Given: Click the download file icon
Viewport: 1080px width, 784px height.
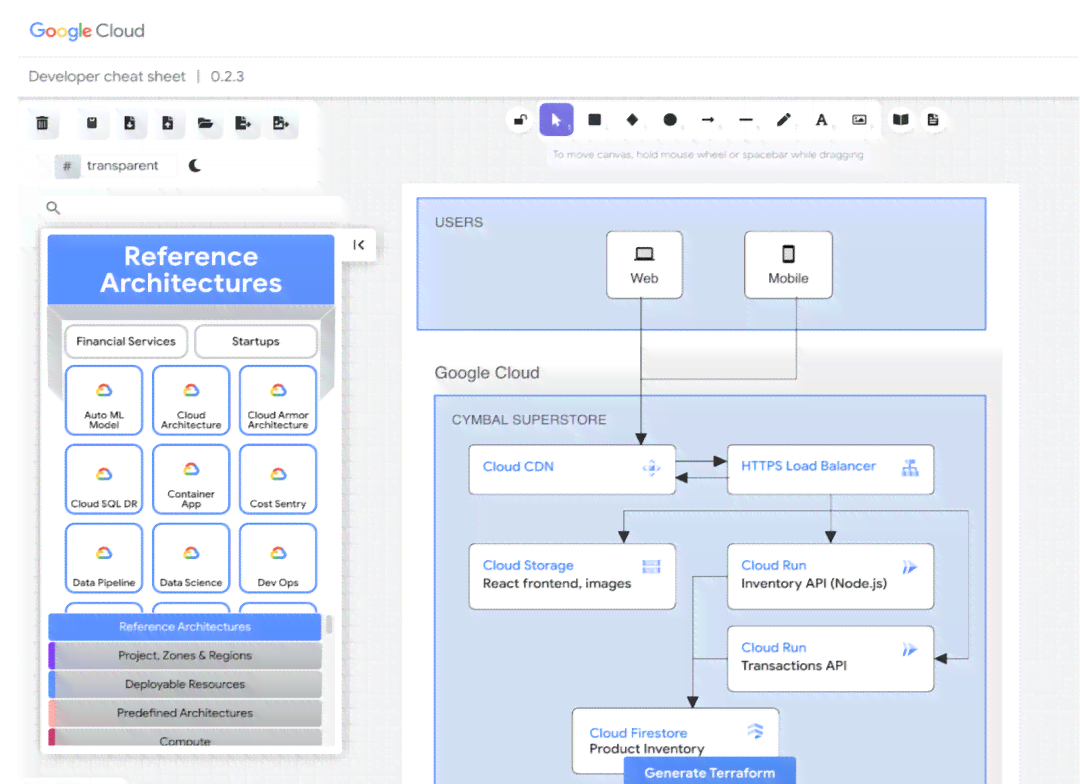Looking at the screenshot, I should (129, 123).
